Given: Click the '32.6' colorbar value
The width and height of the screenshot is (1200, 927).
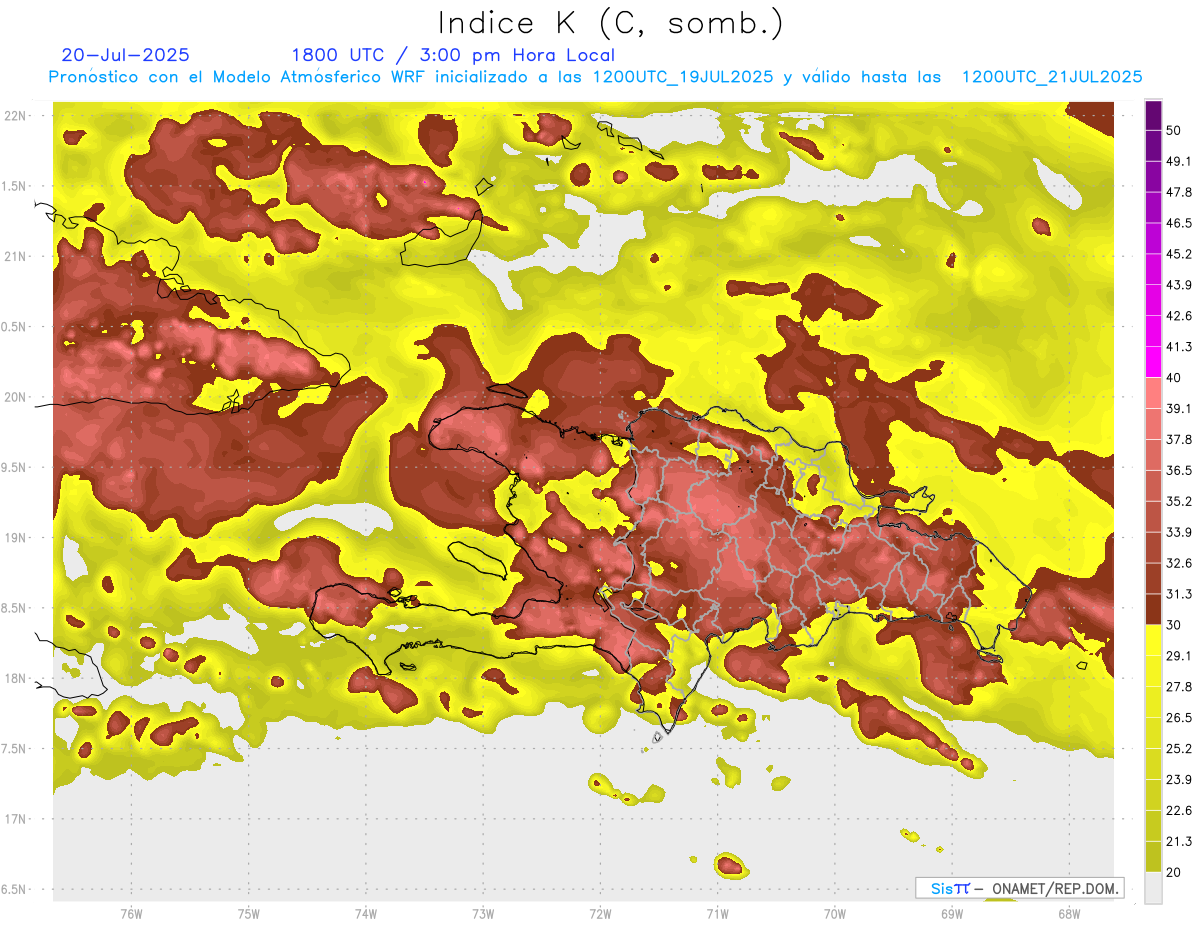Looking at the screenshot, I should 1179,563.
